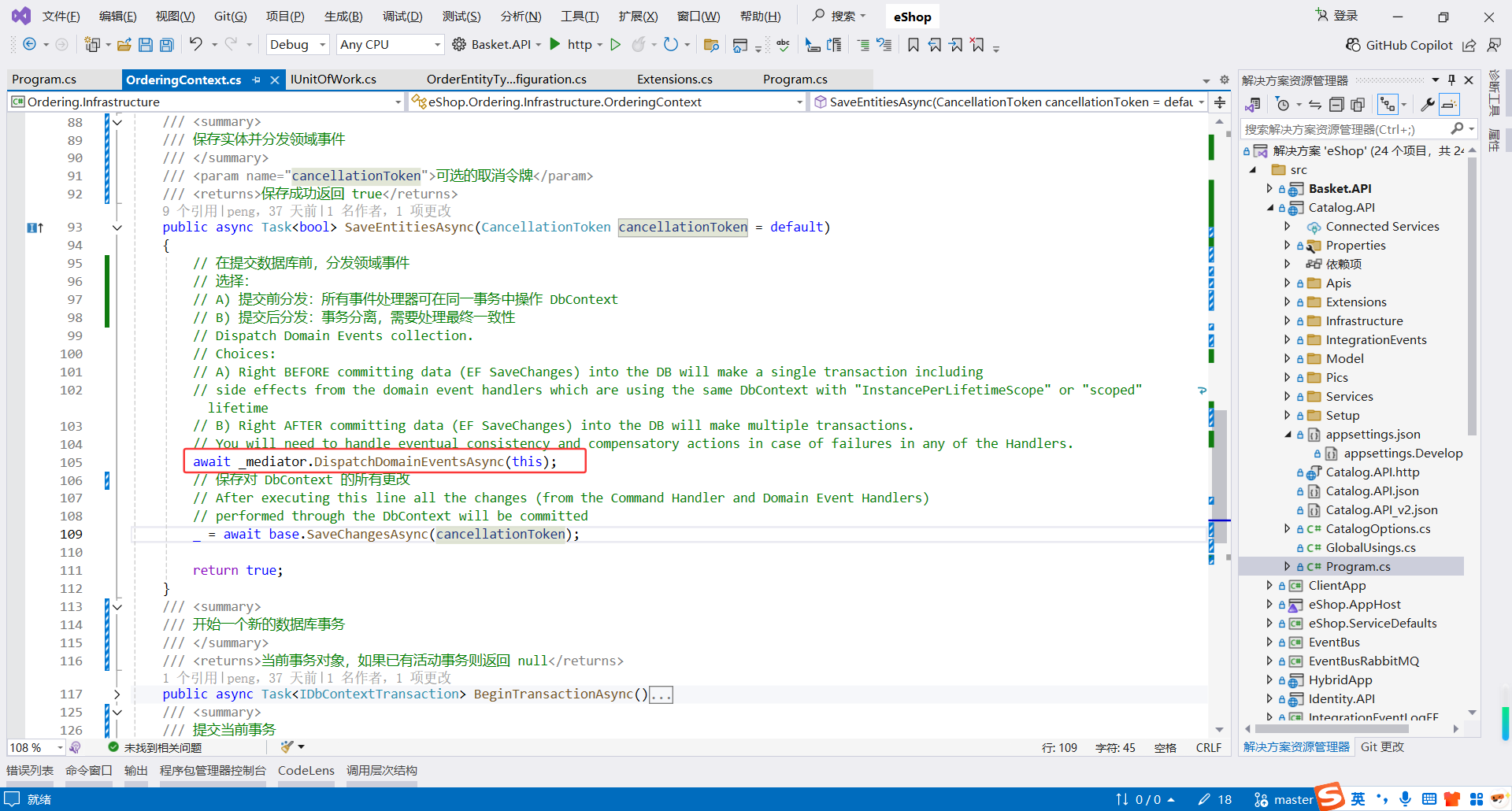This screenshot has width=1512, height=811.
Task: Collapse all nodes in Solution Explorer
Action: (1336, 104)
